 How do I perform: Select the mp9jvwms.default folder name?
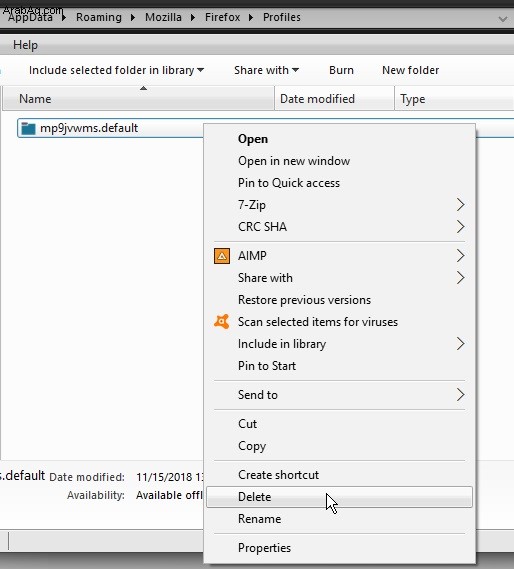89,128
